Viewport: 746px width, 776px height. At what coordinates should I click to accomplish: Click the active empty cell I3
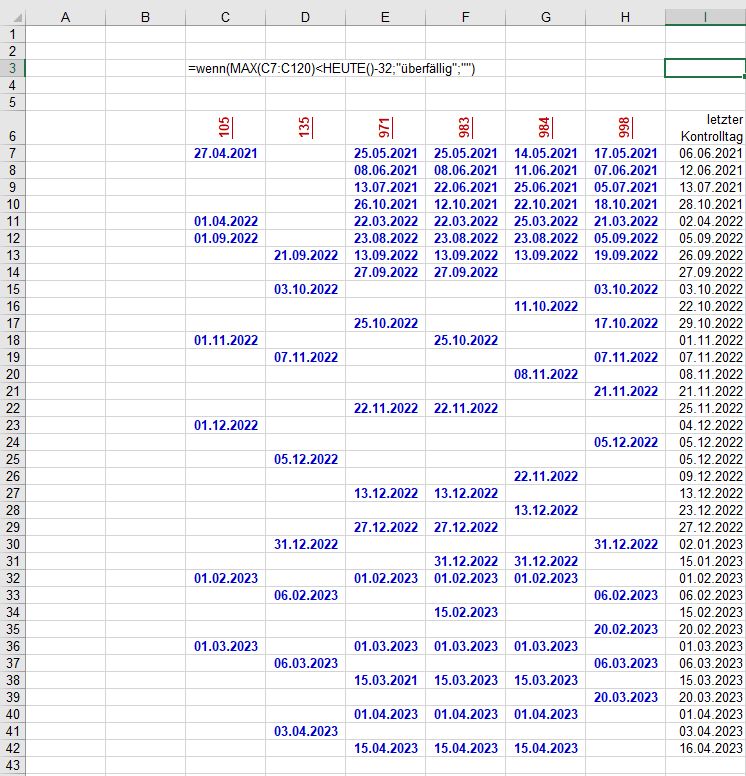[705, 68]
